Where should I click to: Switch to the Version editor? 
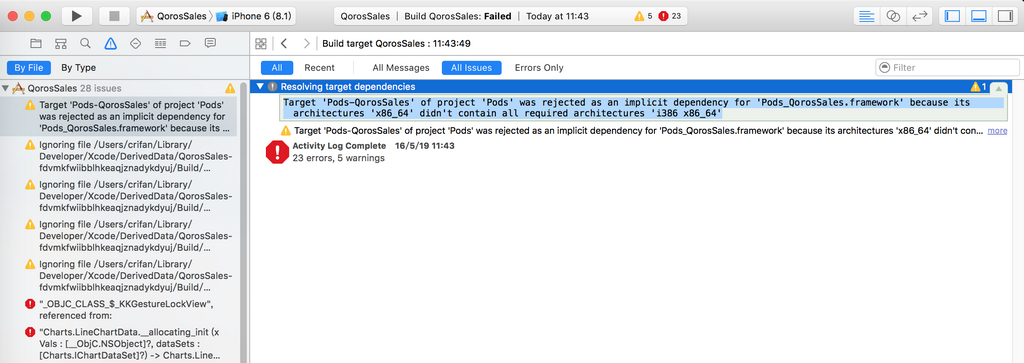click(919, 16)
